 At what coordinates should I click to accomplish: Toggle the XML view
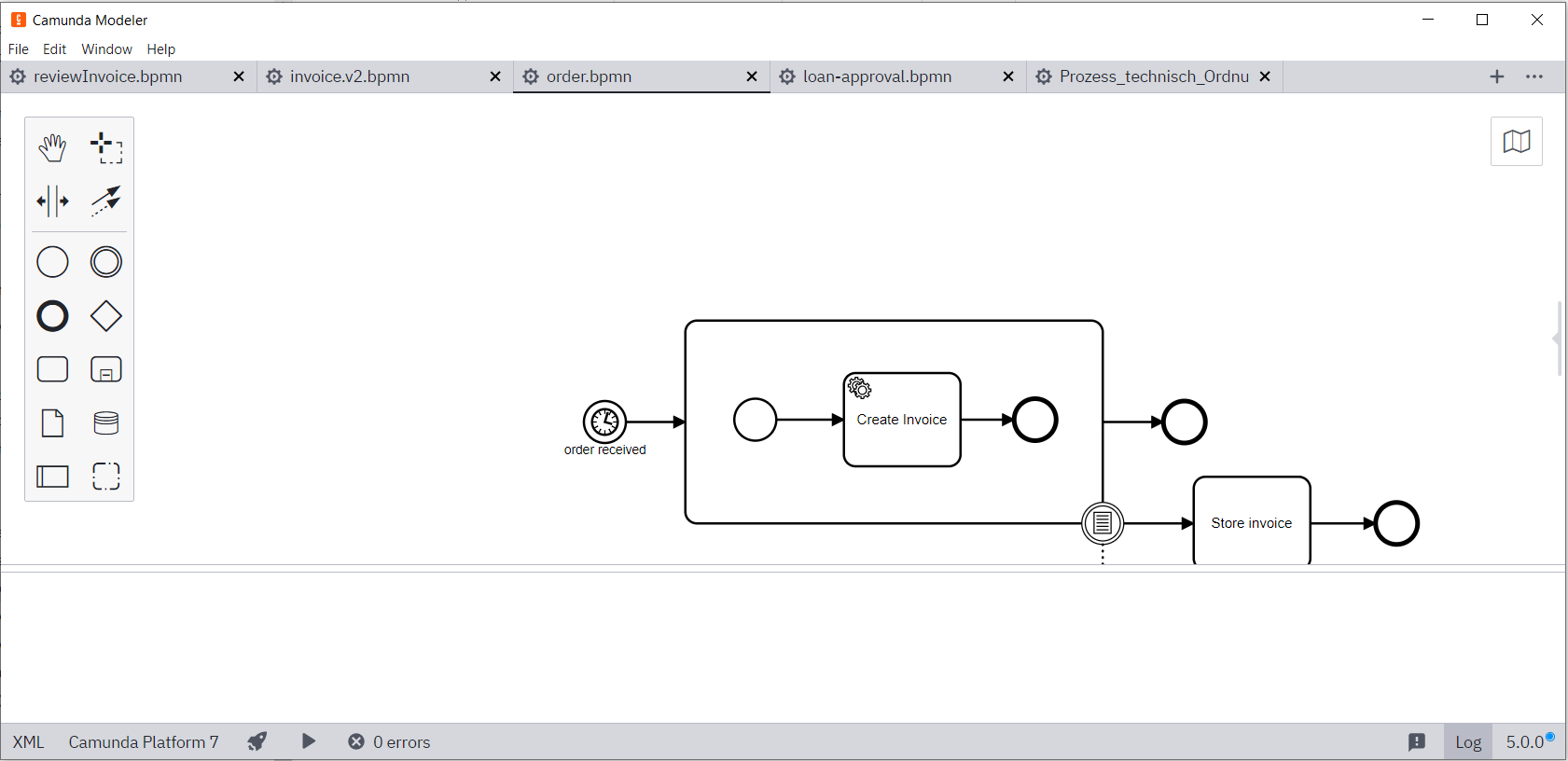(x=28, y=742)
